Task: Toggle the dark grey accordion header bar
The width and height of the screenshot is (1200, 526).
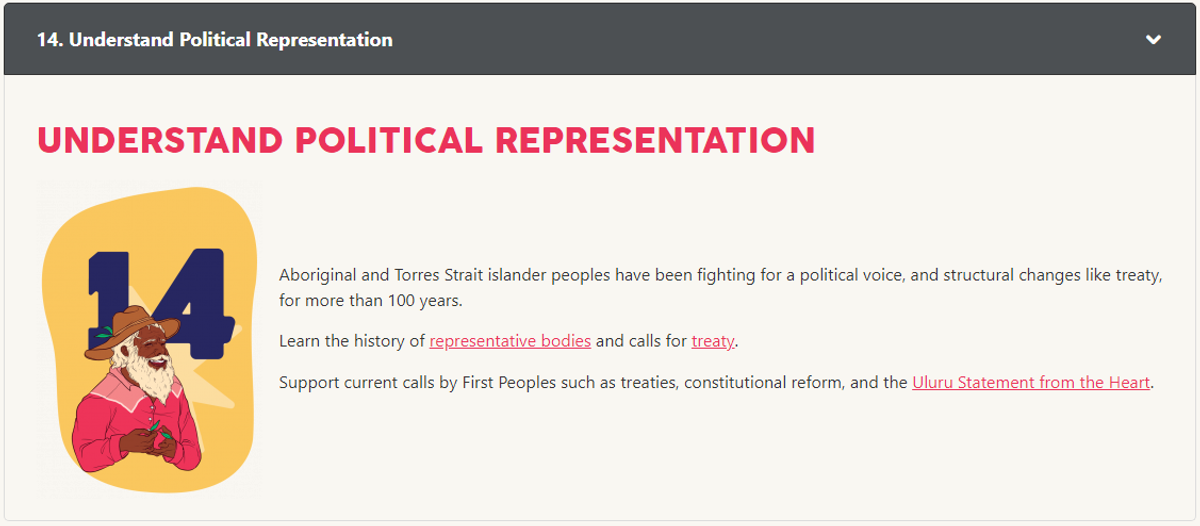Action: click(x=600, y=39)
